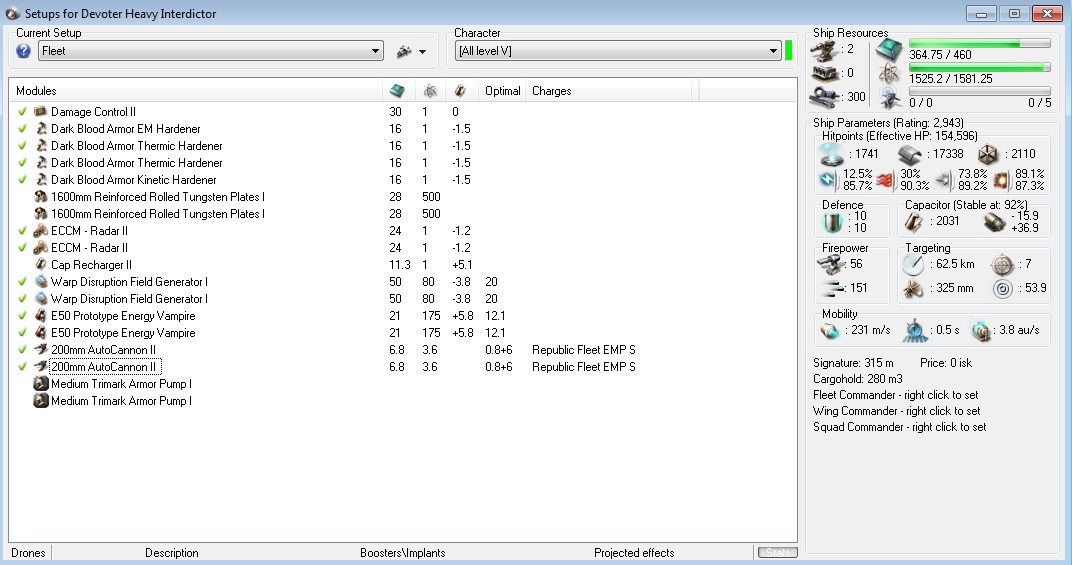Viewport: 1072px width, 565px height.
Task: Open the Current Setup Fleet combo box
Action: [x=211, y=51]
